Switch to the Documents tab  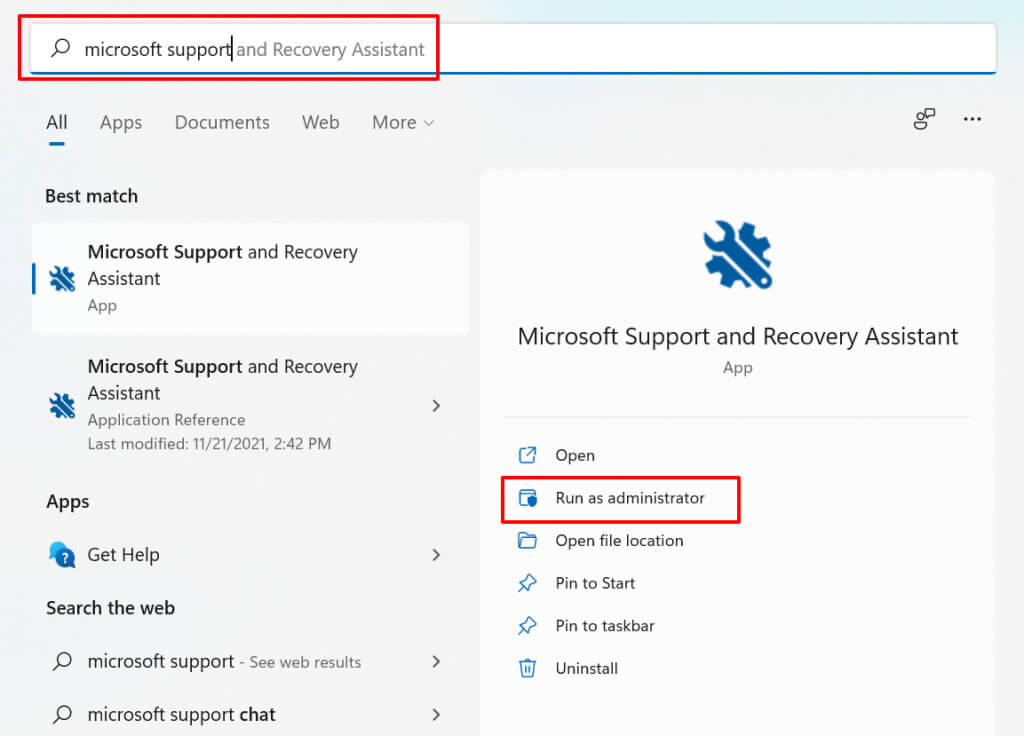(x=222, y=122)
